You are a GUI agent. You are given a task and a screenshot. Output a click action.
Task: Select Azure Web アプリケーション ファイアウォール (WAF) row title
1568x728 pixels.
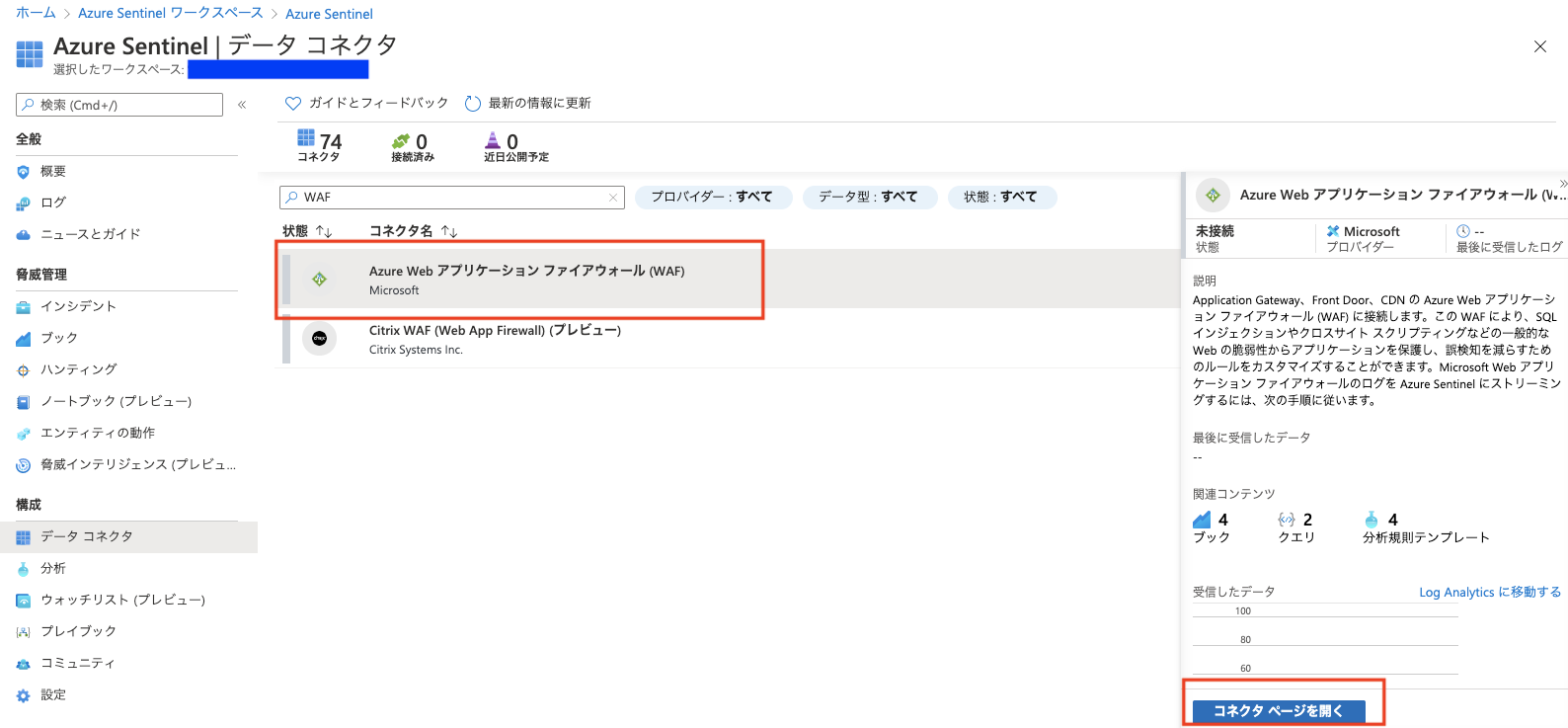(x=527, y=271)
